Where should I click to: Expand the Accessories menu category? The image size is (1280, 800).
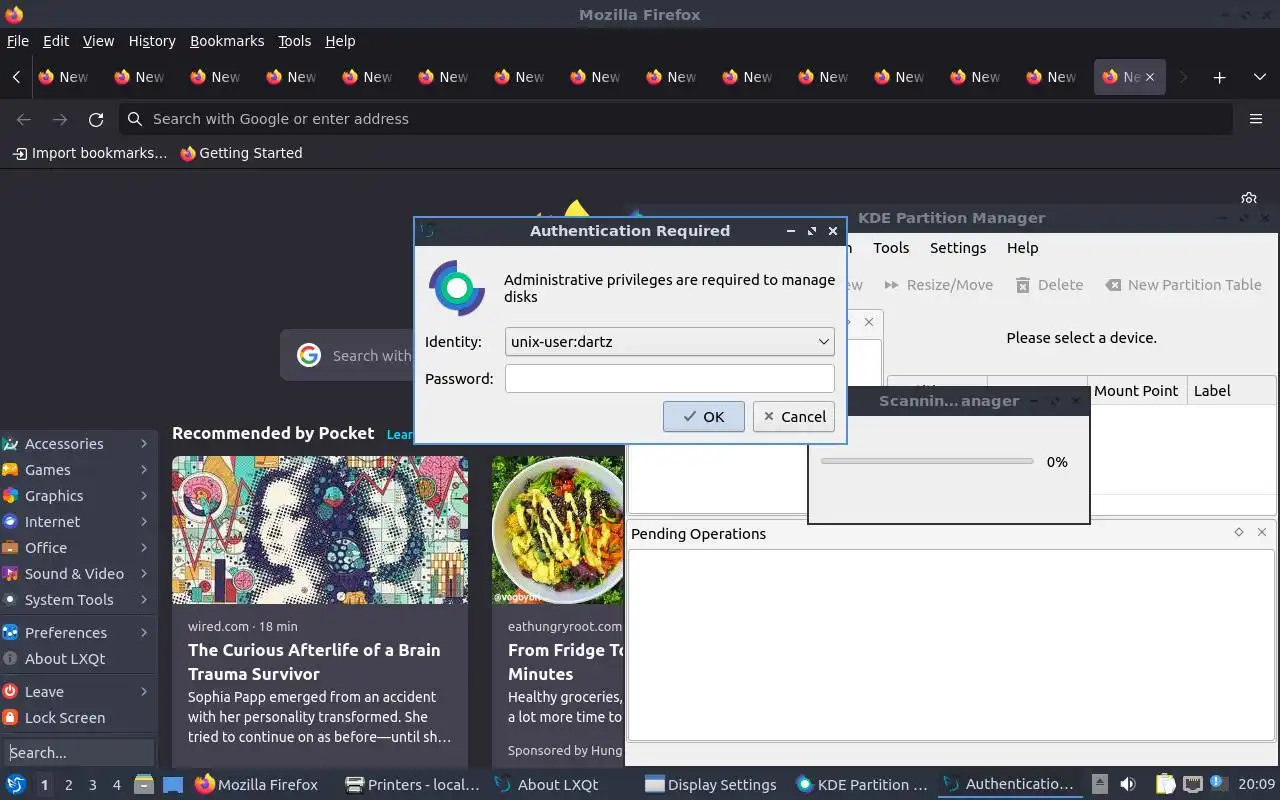[x=77, y=443]
